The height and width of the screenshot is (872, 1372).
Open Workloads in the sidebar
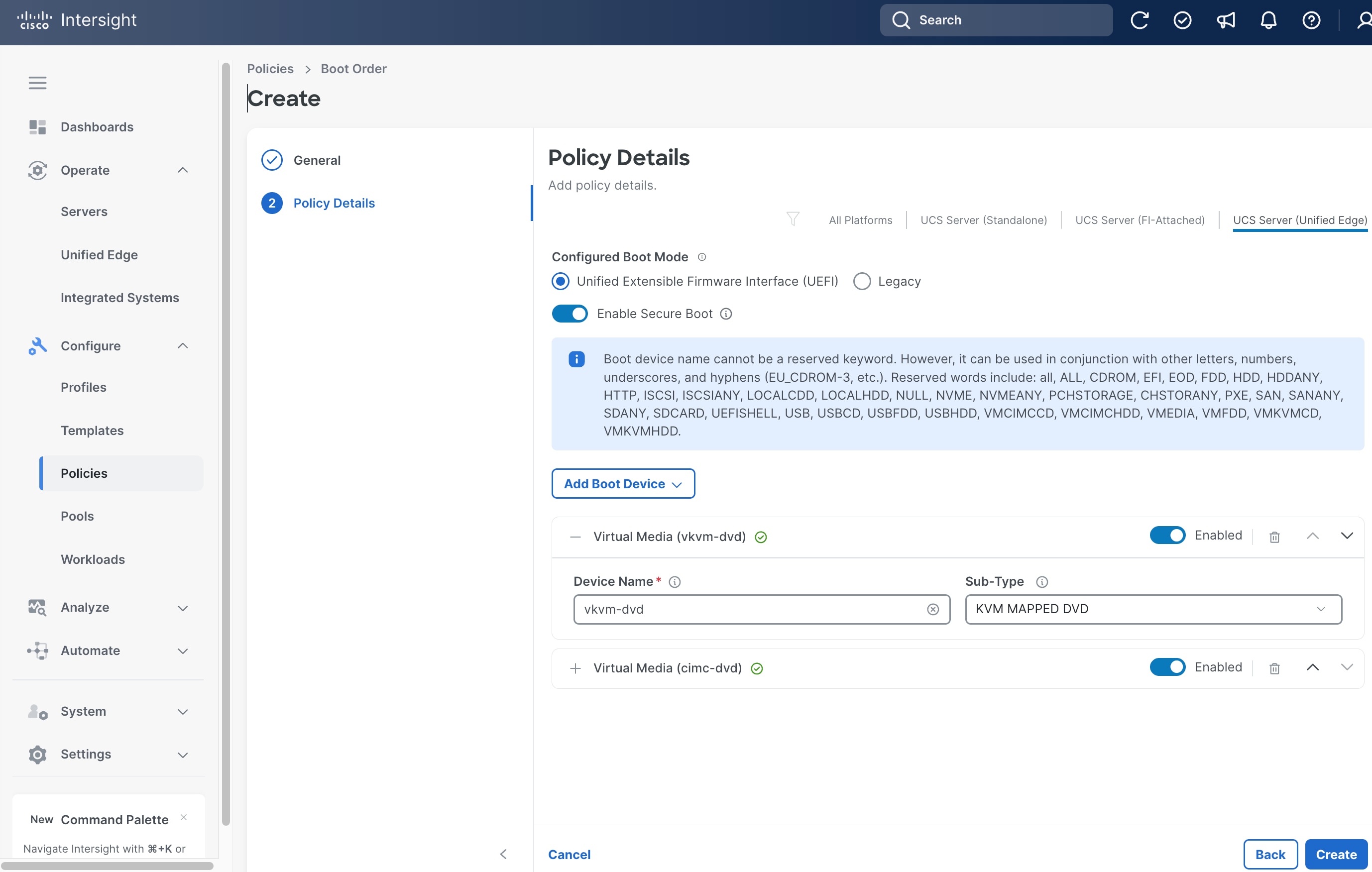(x=92, y=559)
